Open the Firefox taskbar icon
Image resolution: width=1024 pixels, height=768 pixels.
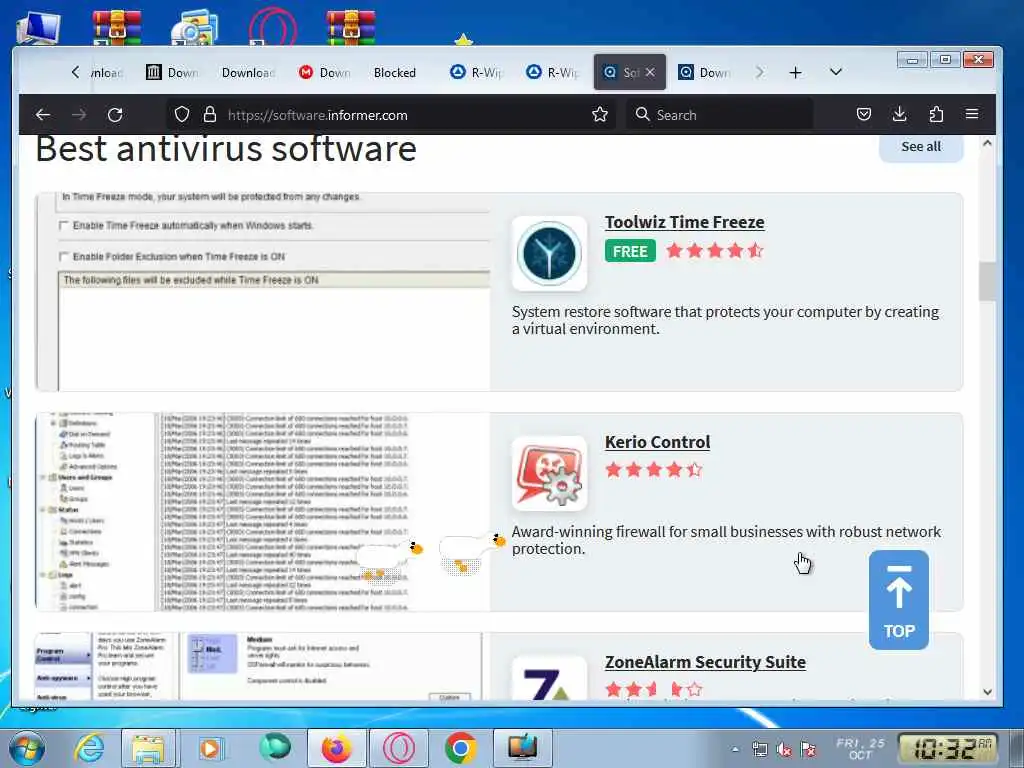click(336, 748)
